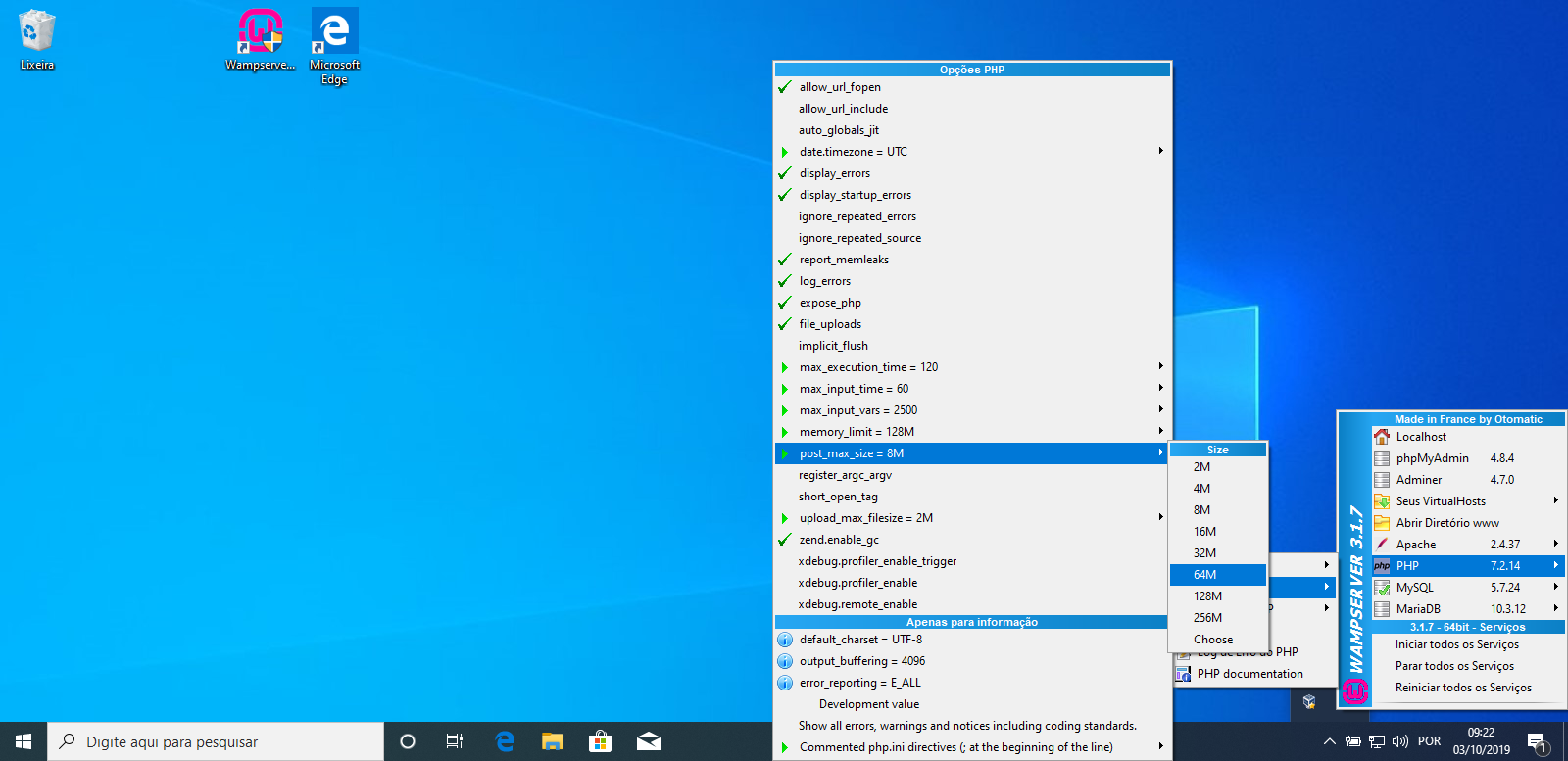1568x761 pixels.
Task: Expand max_input_vars = 2500 submenu
Action: [971, 410]
